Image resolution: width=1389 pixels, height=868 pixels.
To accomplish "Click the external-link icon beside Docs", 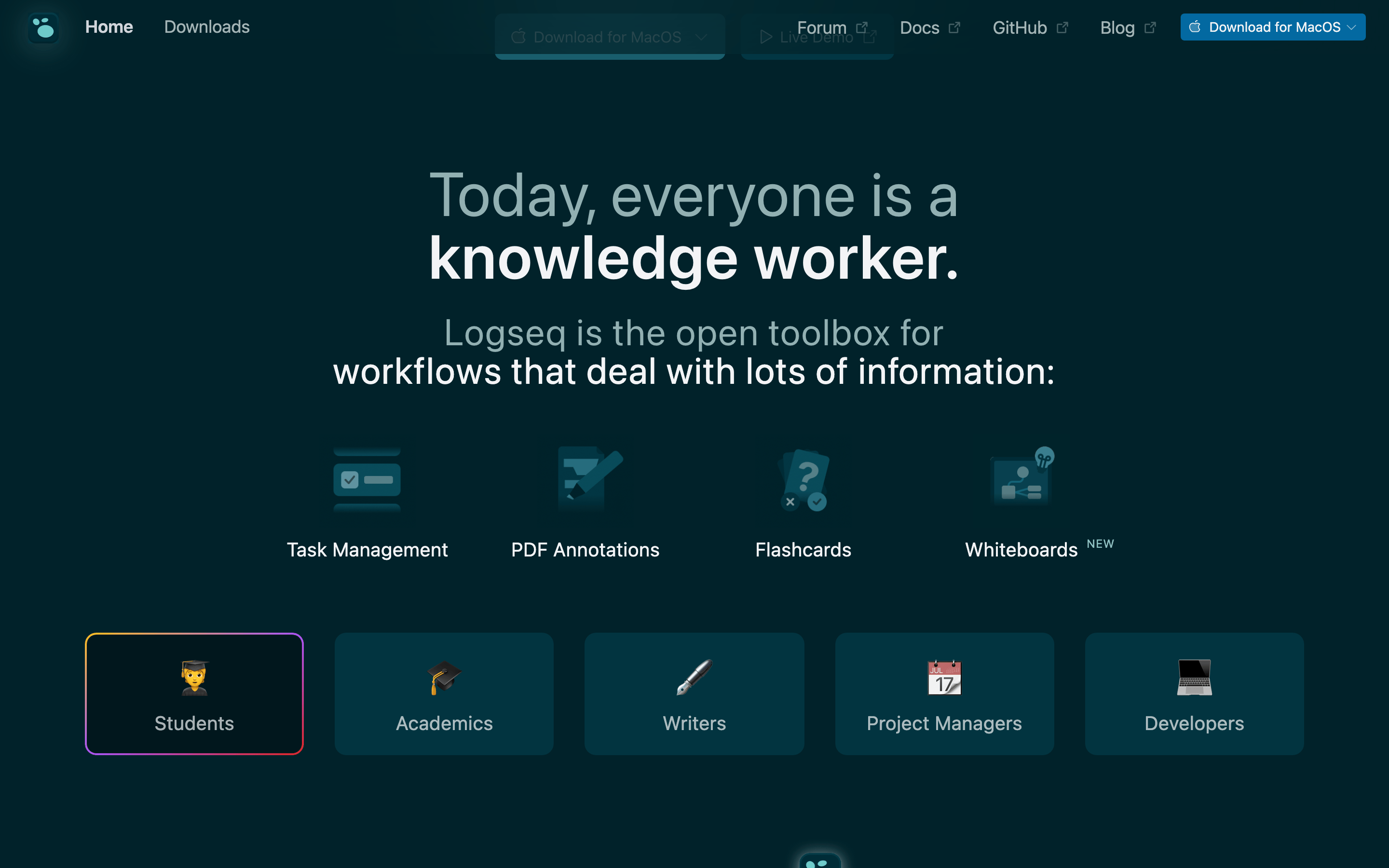I will coord(954,27).
